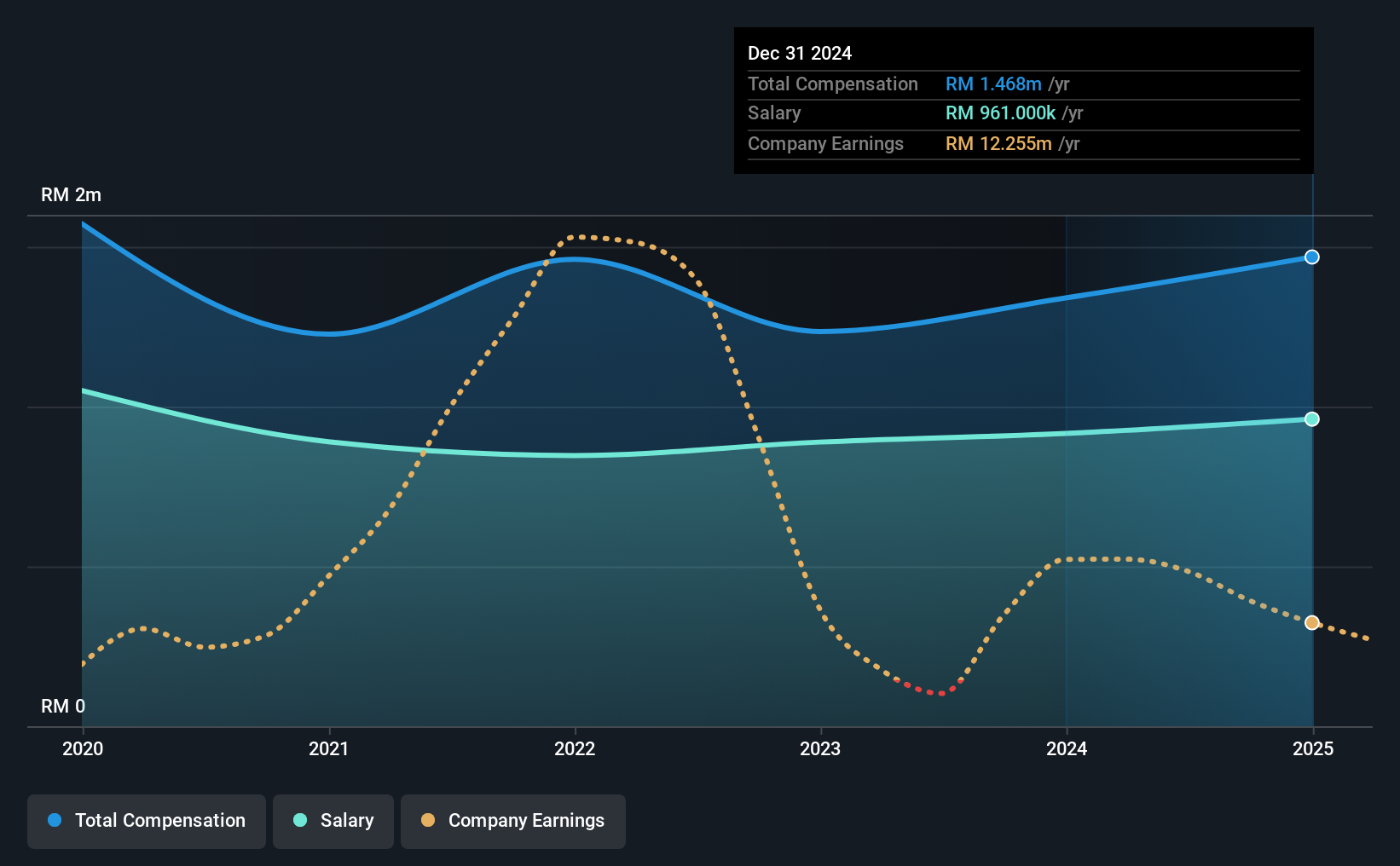This screenshot has width=1400, height=866.
Task: Click the orange dot in the Company Earnings legend
Action: 428,820
